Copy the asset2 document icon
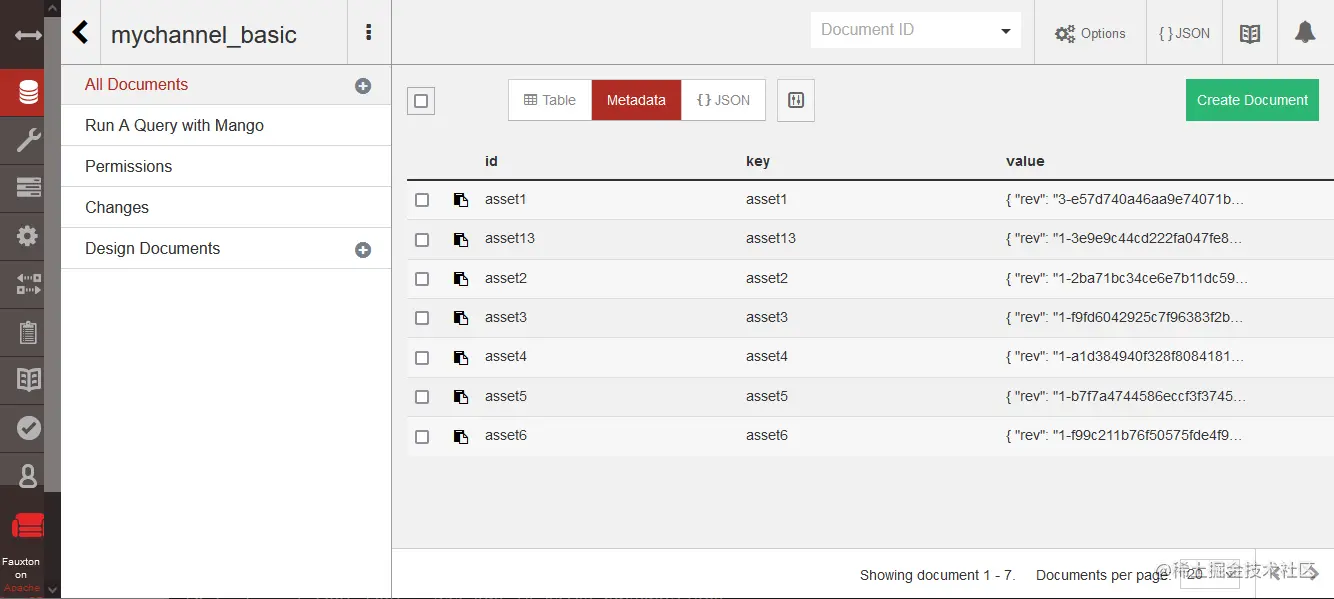This screenshot has height=599, width=1334. tap(461, 279)
